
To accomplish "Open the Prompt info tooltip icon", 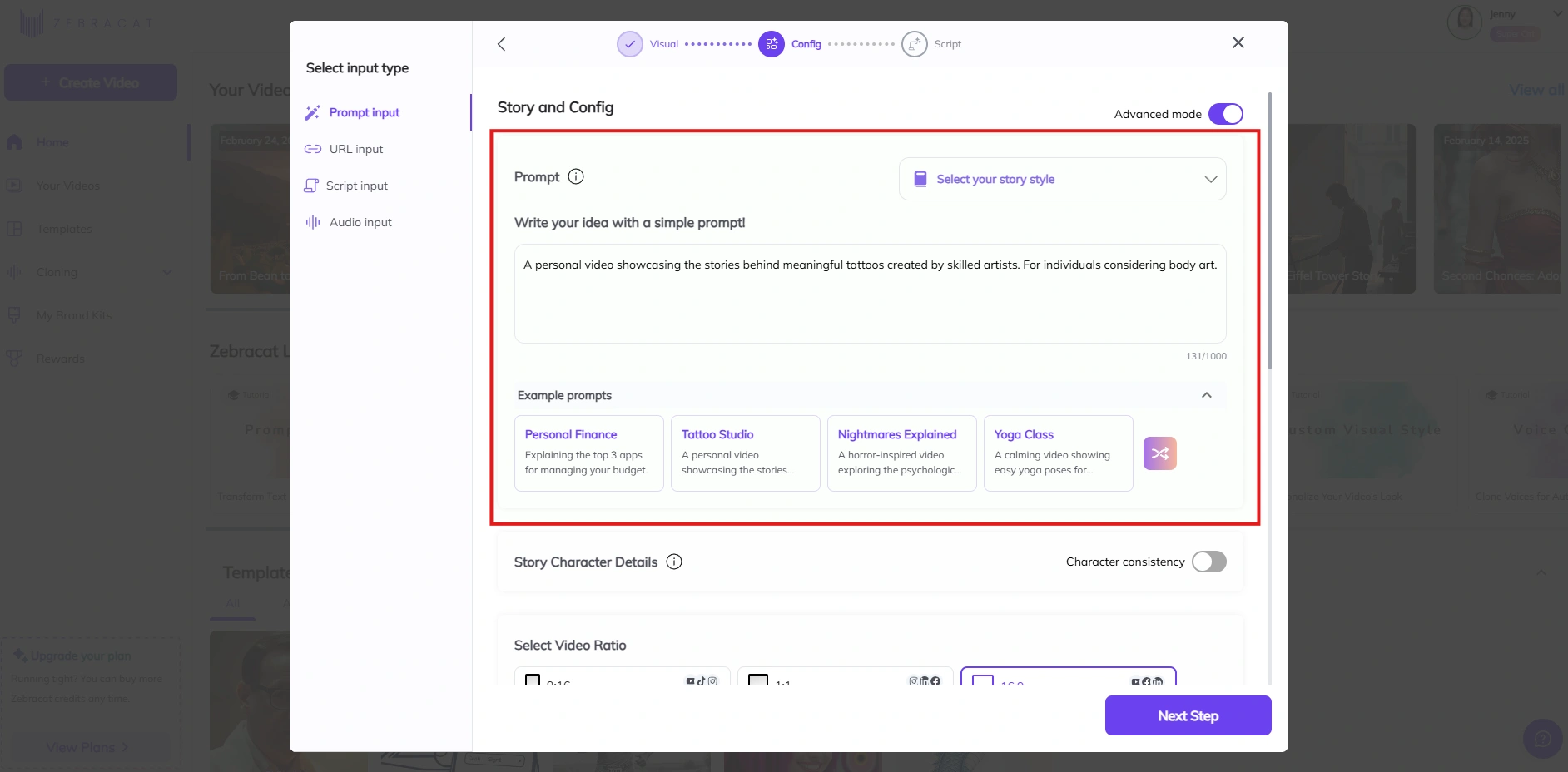I will (x=576, y=176).
